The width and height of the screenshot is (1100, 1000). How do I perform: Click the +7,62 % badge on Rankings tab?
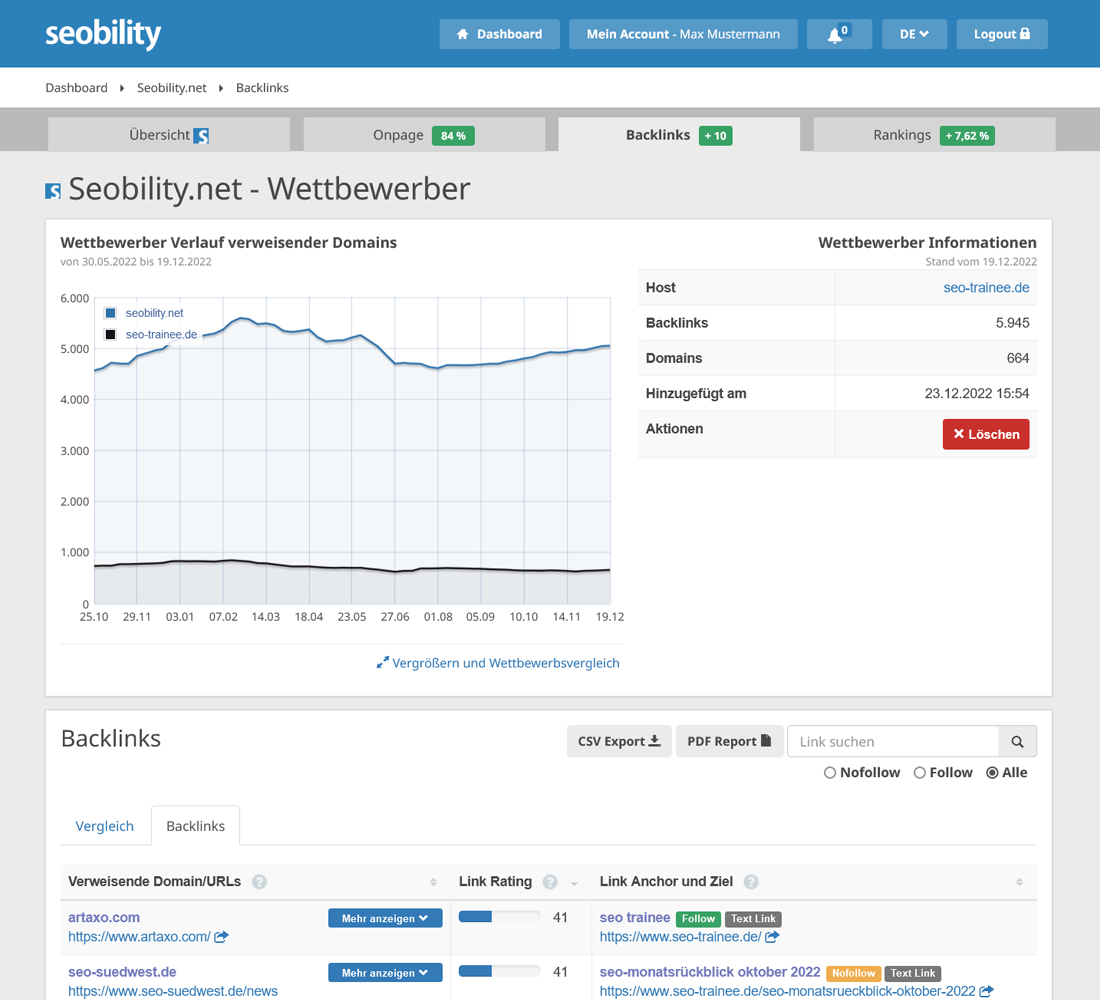click(967, 135)
